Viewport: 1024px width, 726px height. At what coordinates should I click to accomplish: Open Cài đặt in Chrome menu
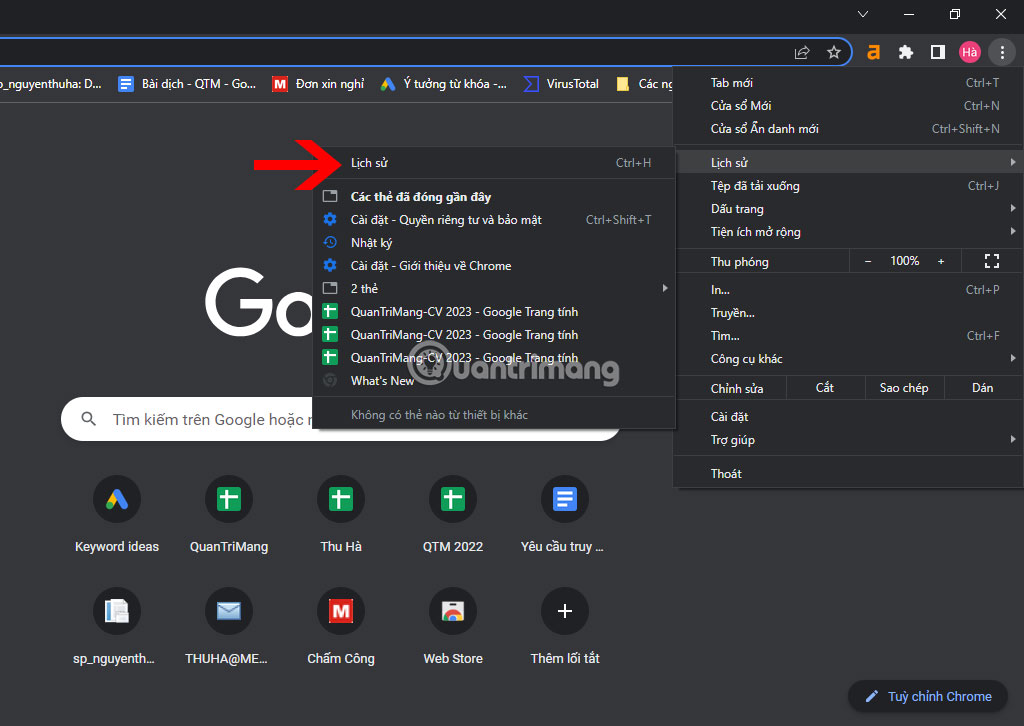[848, 417]
